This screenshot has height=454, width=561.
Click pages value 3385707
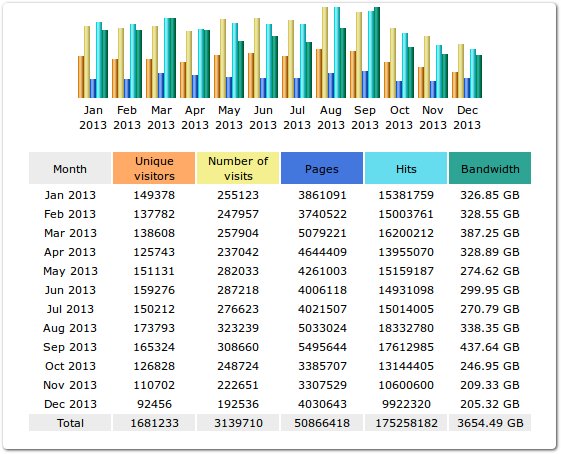(322, 366)
